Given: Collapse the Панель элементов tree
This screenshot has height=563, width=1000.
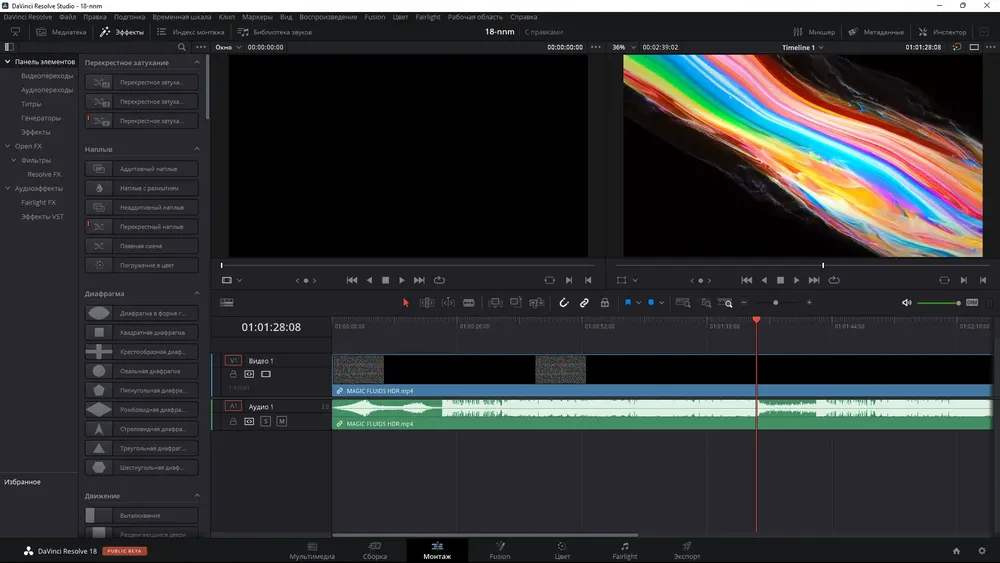Looking at the screenshot, I should point(8,62).
